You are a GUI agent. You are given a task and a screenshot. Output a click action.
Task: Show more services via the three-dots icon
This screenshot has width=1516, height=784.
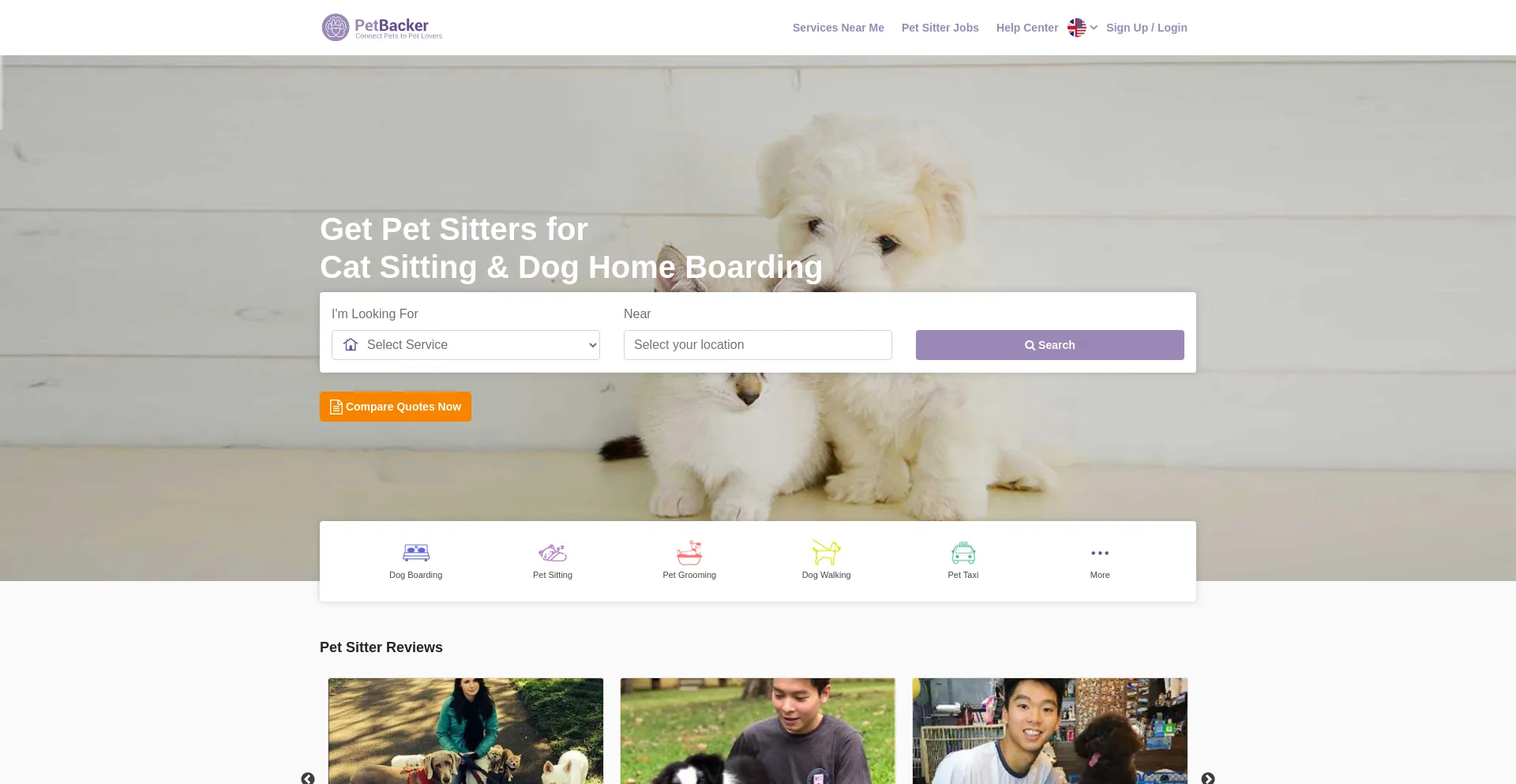(x=1100, y=553)
